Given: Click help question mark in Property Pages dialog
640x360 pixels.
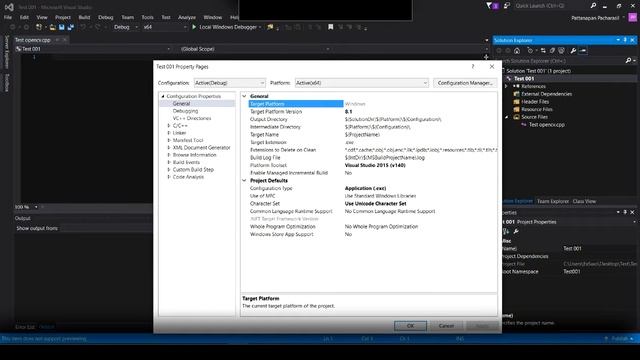Looking at the screenshot, I should tap(473, 67).
